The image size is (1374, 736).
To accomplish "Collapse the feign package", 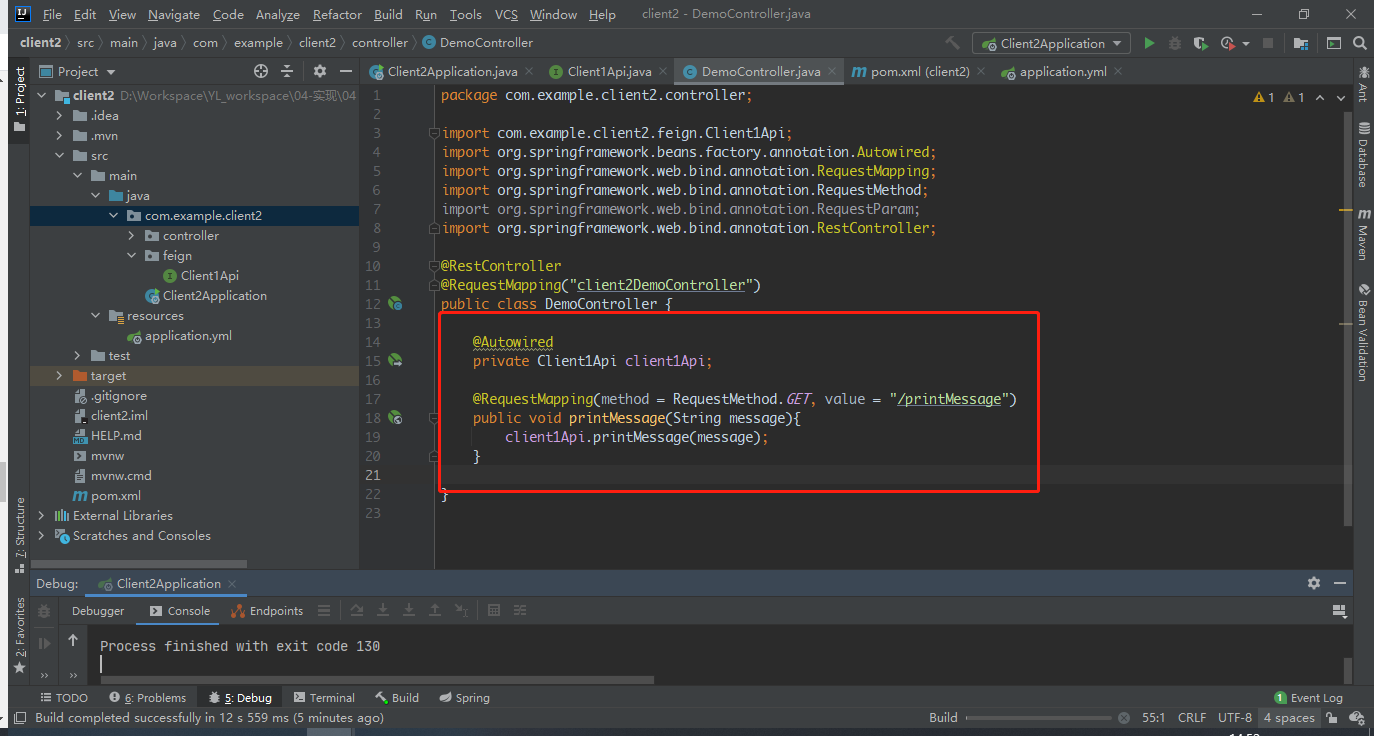I will 132,255.
